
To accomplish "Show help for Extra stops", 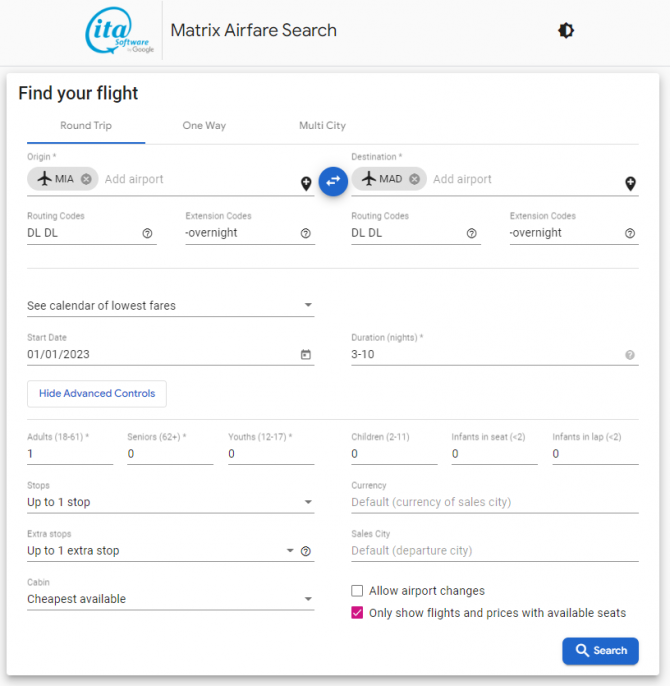I will coord(306,551).
